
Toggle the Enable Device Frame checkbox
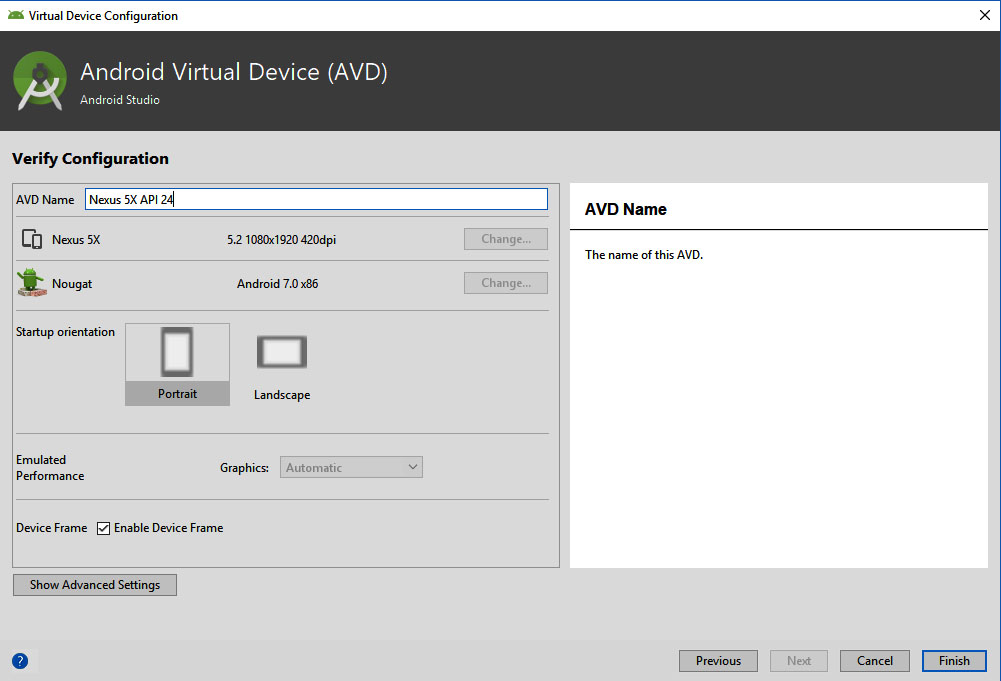pyautogui.click(x=103, y=528)
